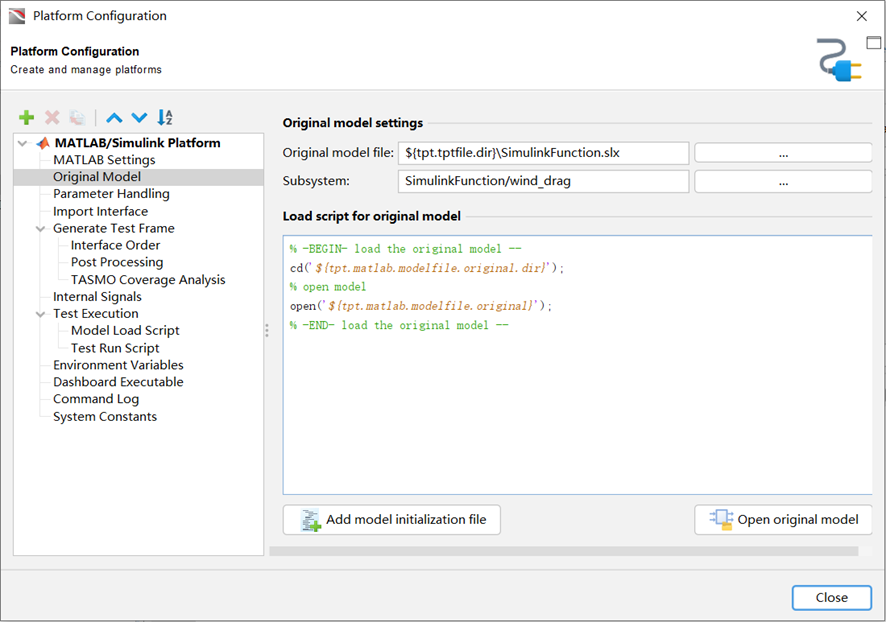Open Dashboard Executable page
The height and width of the screenshot is (622, 886).
coord(118,382)
